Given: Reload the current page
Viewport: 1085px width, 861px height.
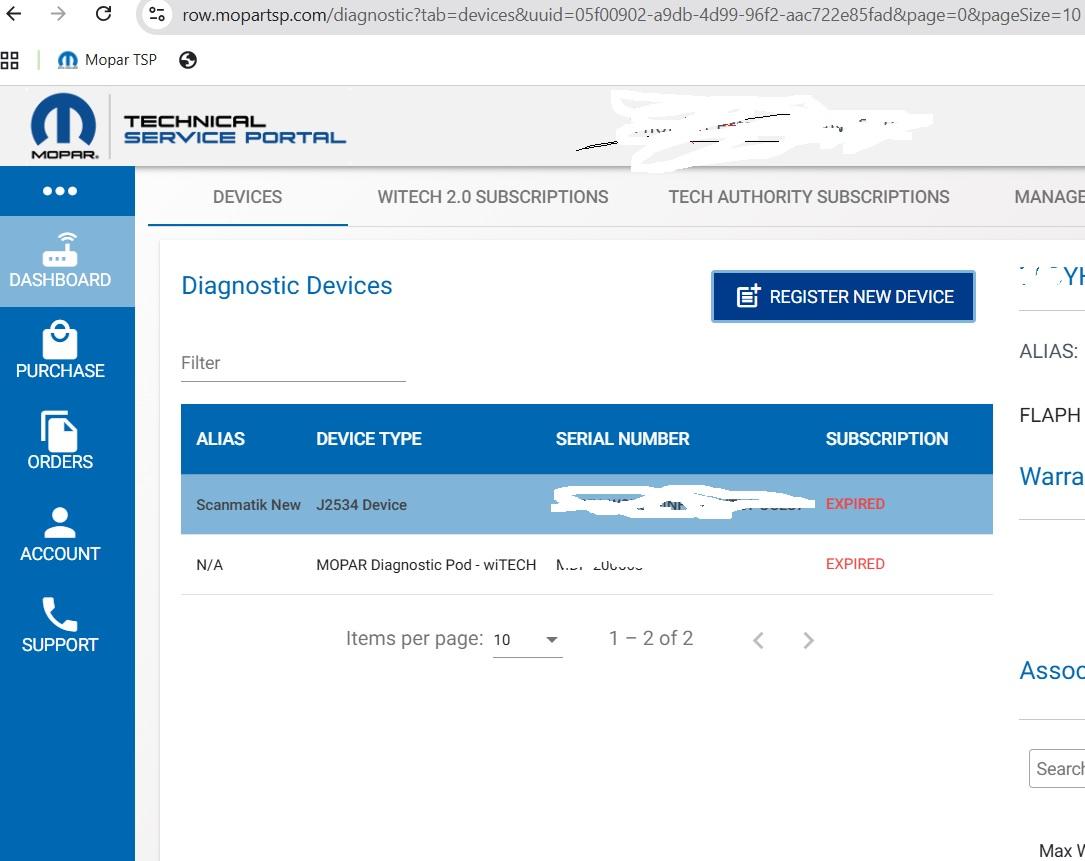Looking at the screenshot, I should 103,13.
